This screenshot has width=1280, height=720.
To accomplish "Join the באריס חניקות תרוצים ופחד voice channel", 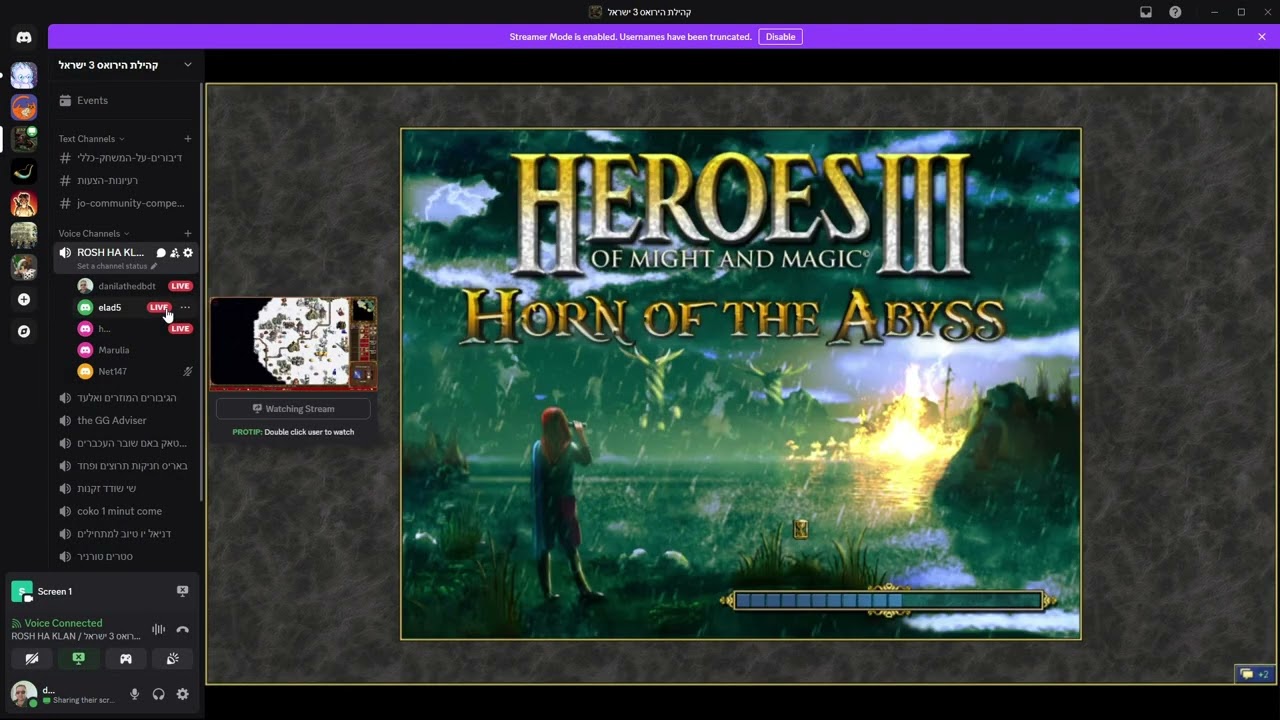I will 126,466.
